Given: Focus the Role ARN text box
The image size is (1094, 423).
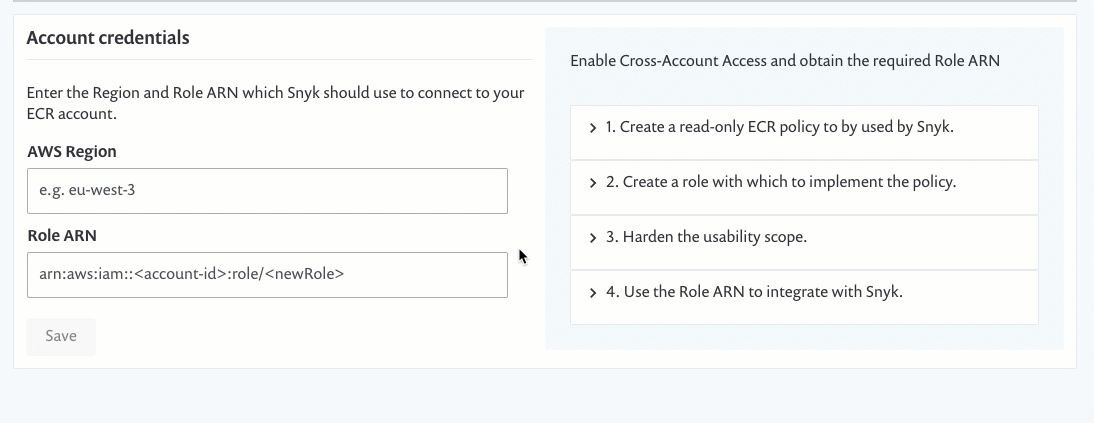Looking at the screenshot, I should 267,275.
